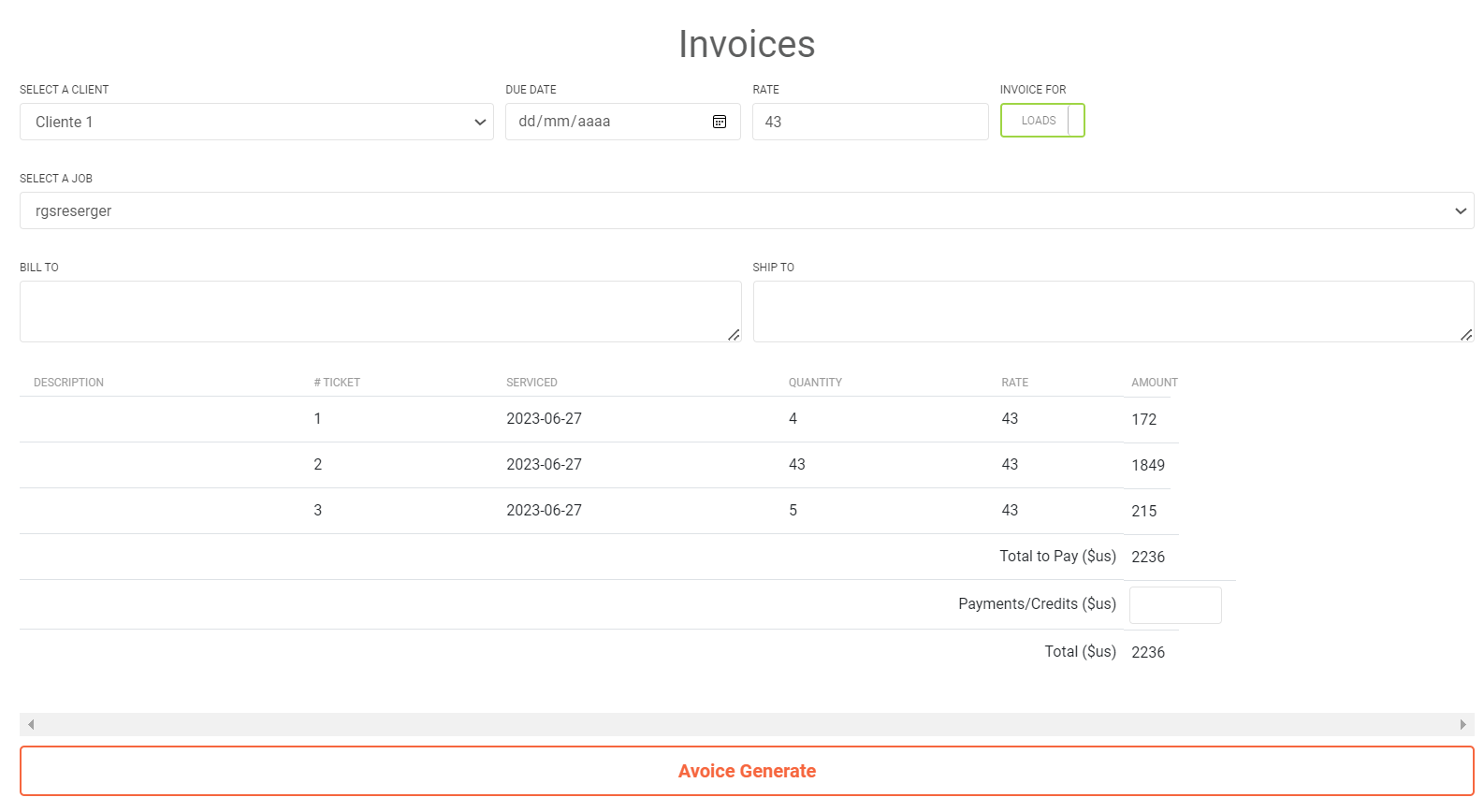Click into the Due Date field

(622, 122)
